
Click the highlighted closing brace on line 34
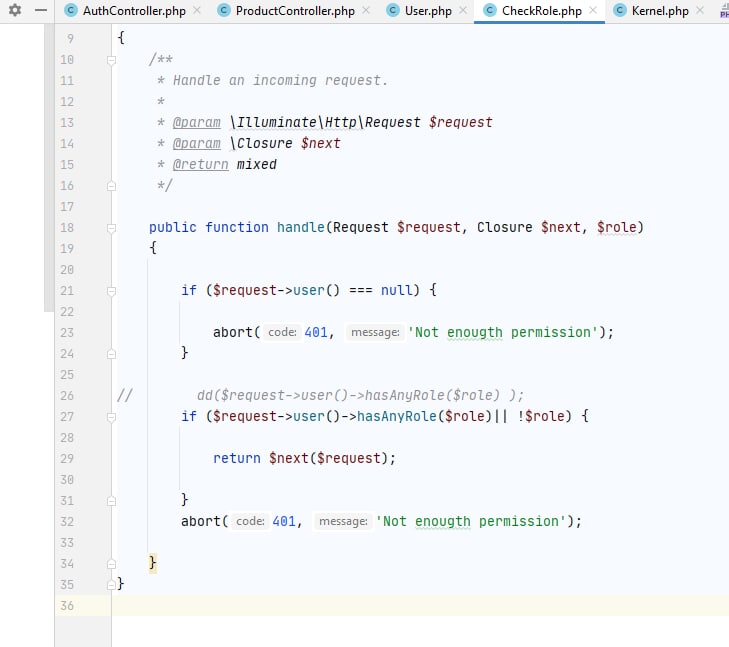(x=152, y=563)
